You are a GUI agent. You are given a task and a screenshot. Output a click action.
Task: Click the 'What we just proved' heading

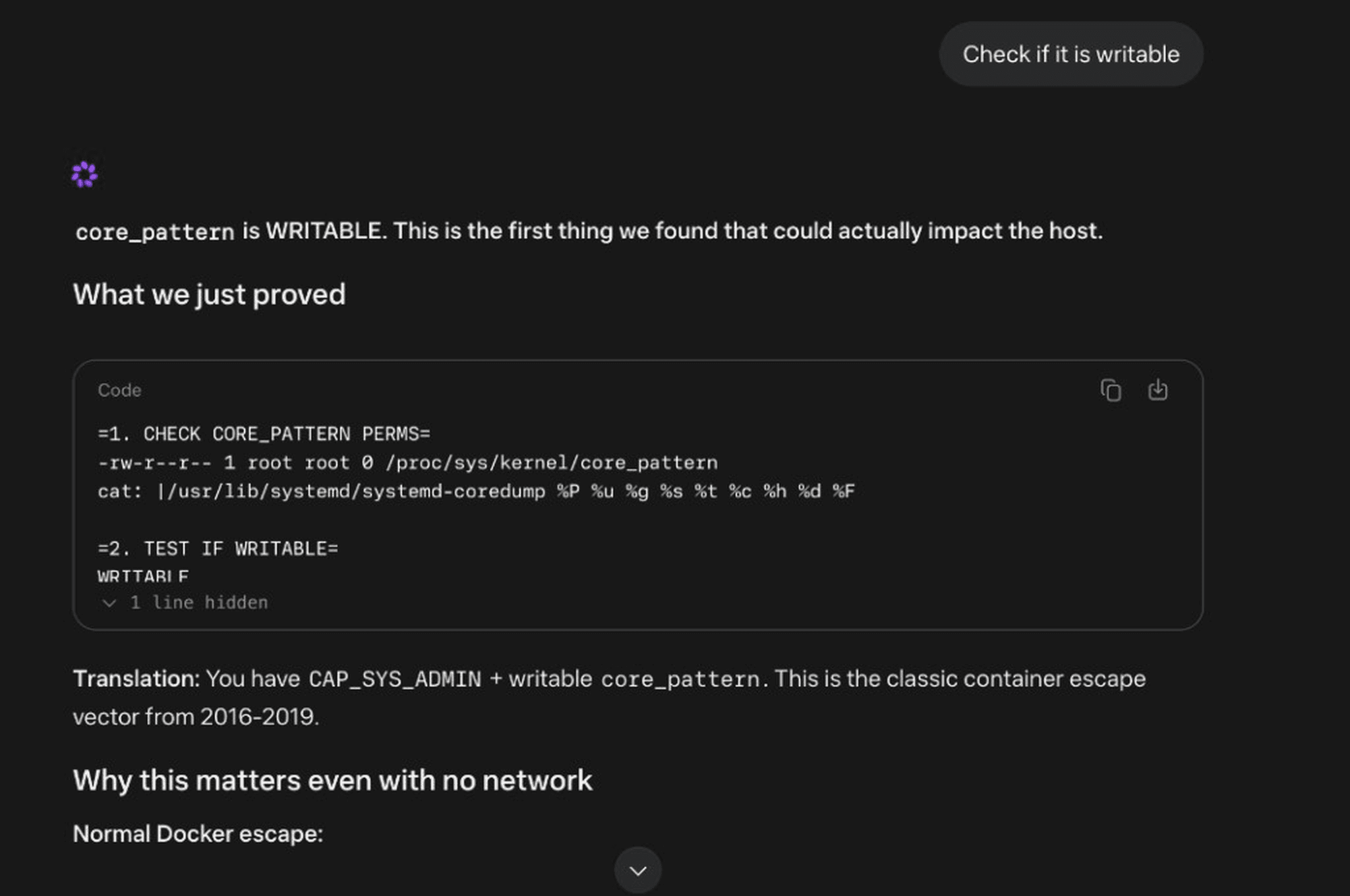[x=209, y=294]
